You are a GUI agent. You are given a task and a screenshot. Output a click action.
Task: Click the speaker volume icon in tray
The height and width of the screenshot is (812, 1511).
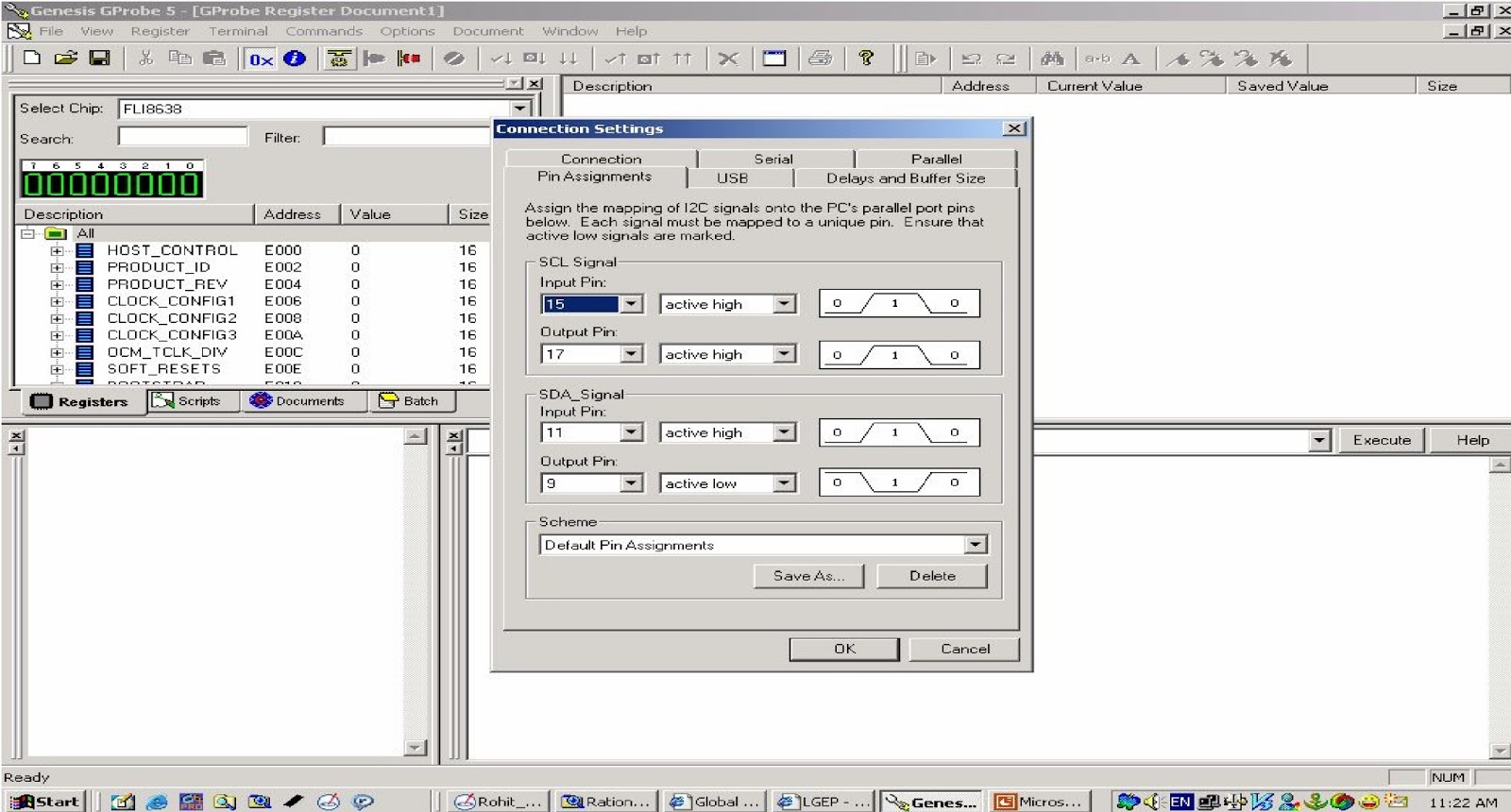point(1152,802)
